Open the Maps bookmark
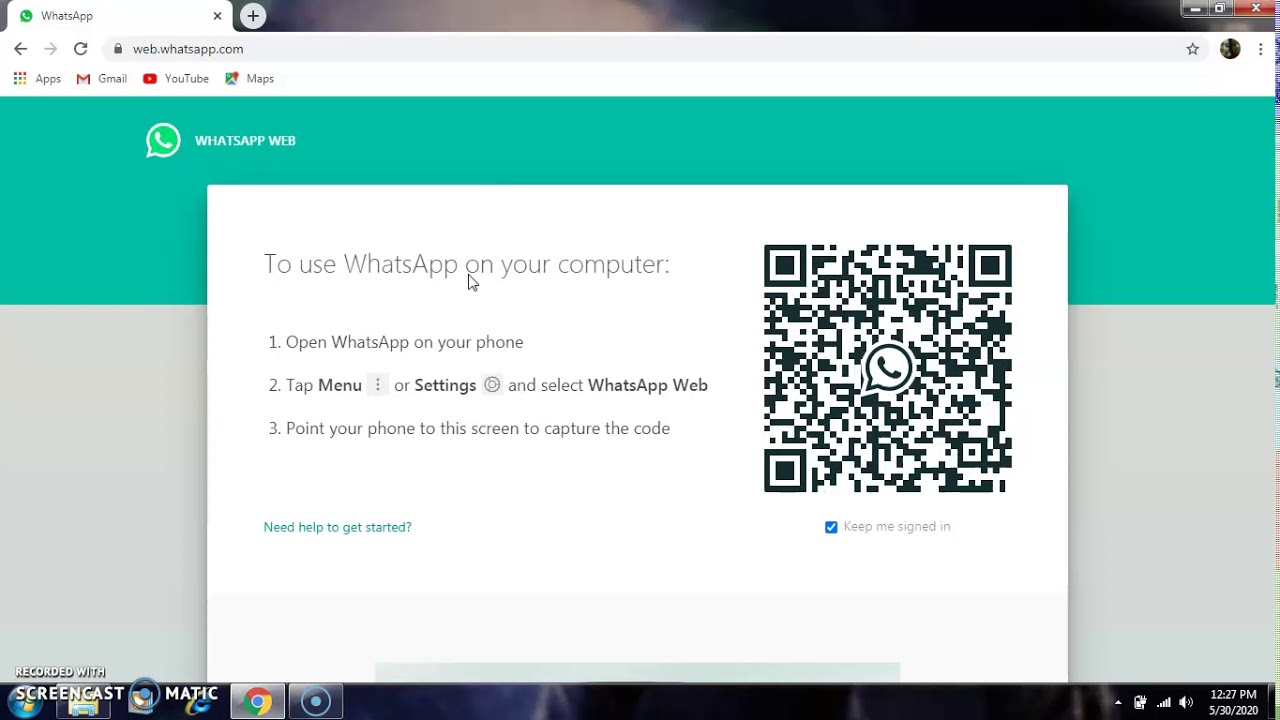This screenshot has height=720, width=1280. (x=249, y=79)
